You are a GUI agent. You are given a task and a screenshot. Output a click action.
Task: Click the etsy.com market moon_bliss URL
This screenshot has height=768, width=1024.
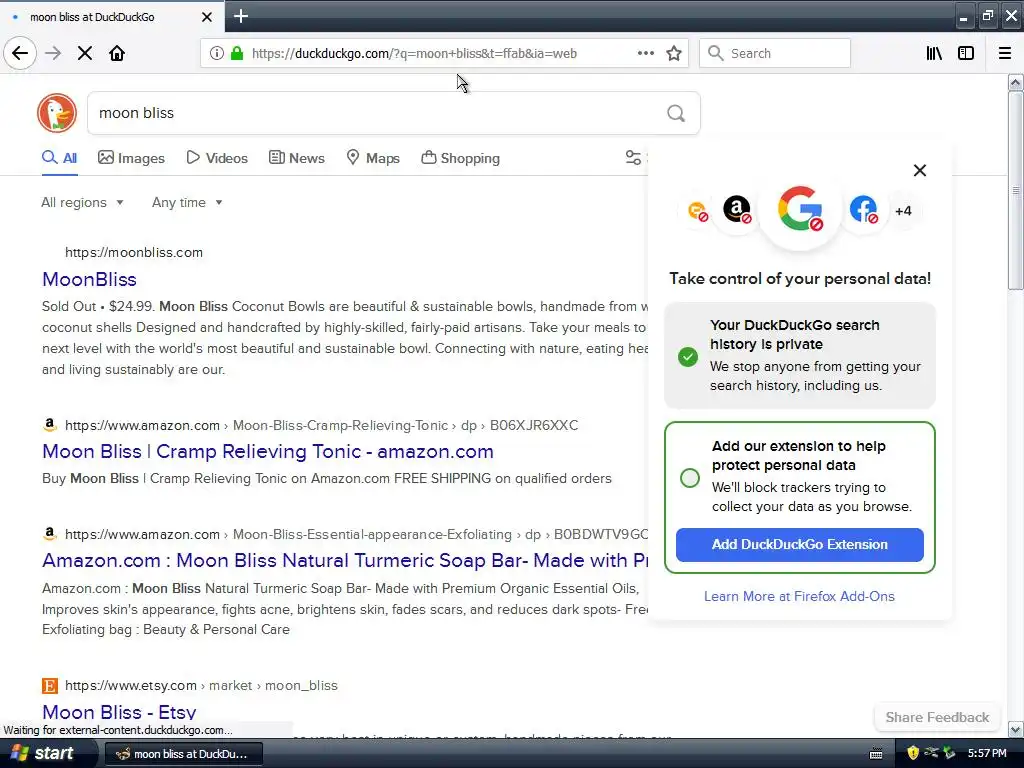point(201,686)
